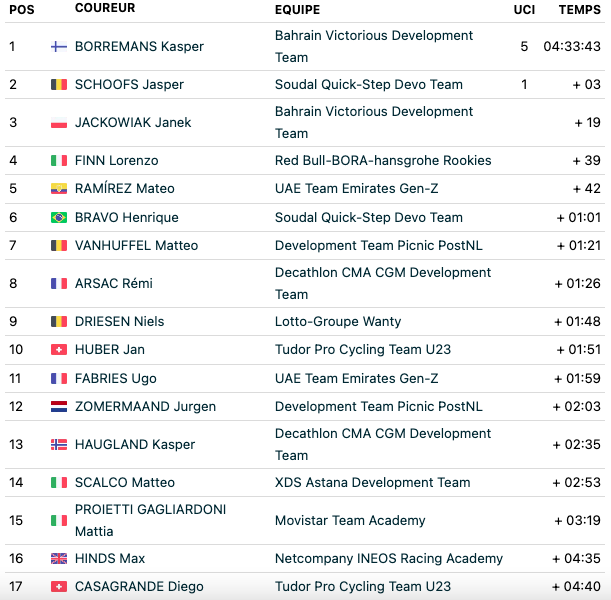Image resolution: width=611 pixels, height=600 pixels.
Task: Open rider RAMÍREZ Mateo
Action: tap(125, 189)
